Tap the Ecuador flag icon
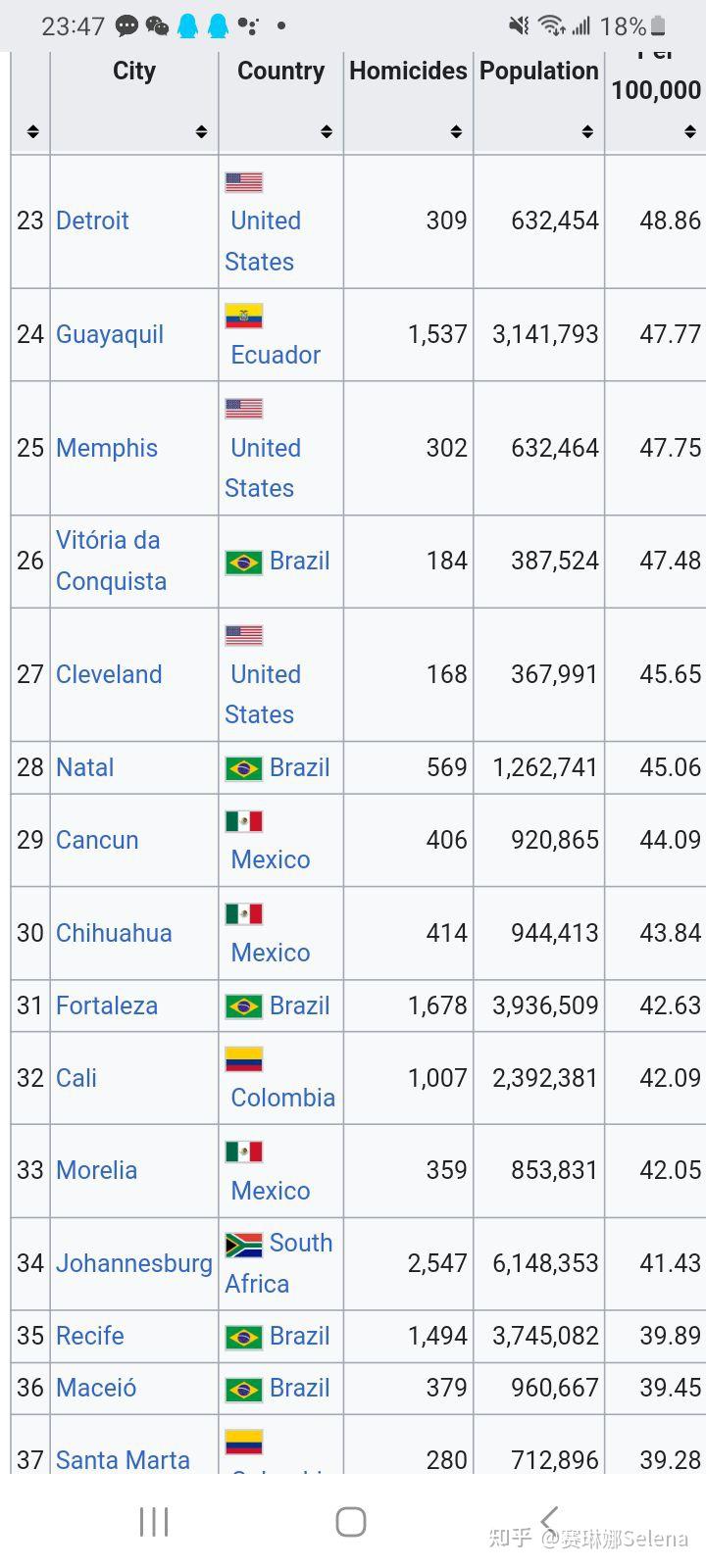The image size is (706, 1568). tap(244, 316)
